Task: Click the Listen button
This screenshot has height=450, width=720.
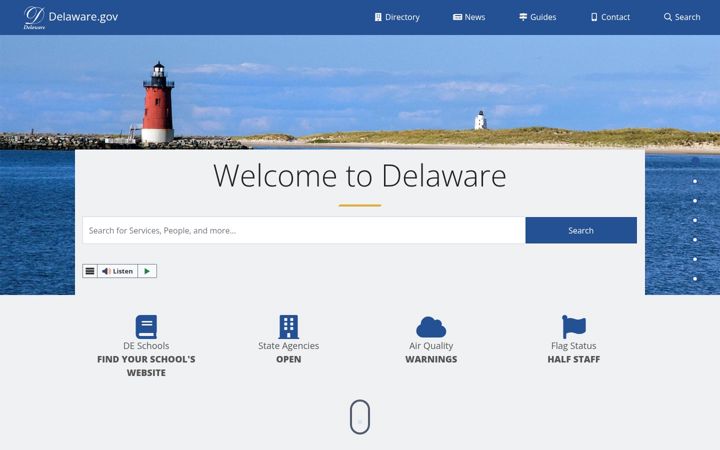Action: pyautogui.click(x=118, y=271)
